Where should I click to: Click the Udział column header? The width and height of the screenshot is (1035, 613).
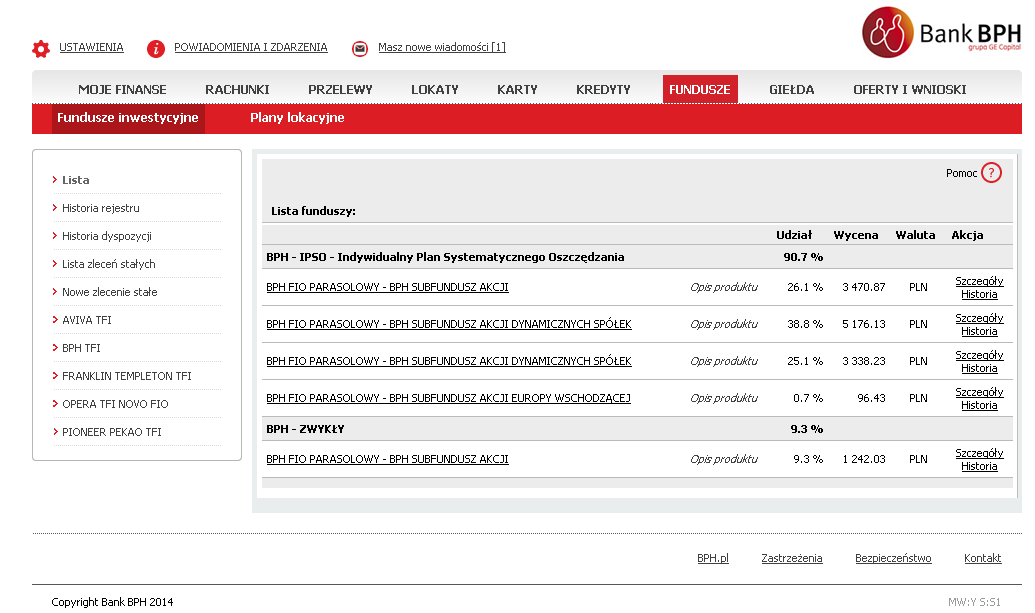pos(794,235)
